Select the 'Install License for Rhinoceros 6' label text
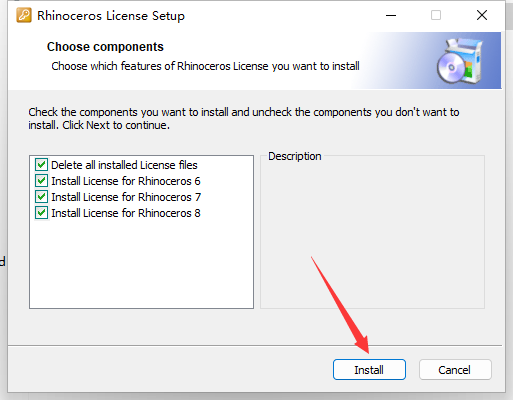Image resolution: width=513 pixels, height=400 pixels. click(126, 181)
